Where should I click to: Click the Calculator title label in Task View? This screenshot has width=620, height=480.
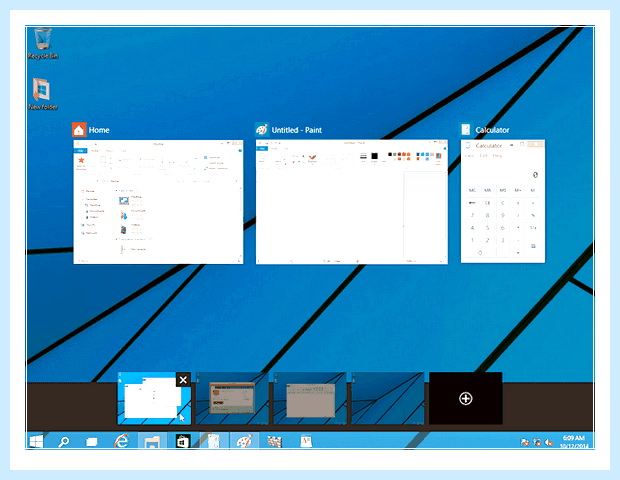pyautogui.click(x=492, y=130)
